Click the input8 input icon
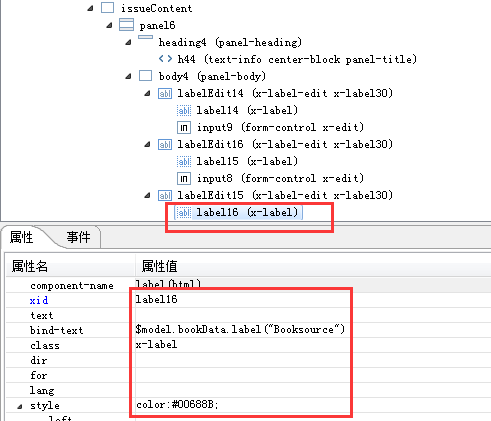This screenshot has width=491, height=421. [x=184, y=178]
